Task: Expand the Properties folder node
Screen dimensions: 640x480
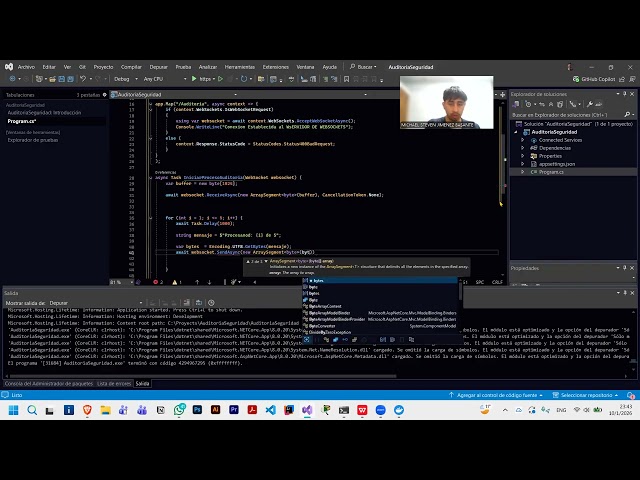Action: coord(522,156)
